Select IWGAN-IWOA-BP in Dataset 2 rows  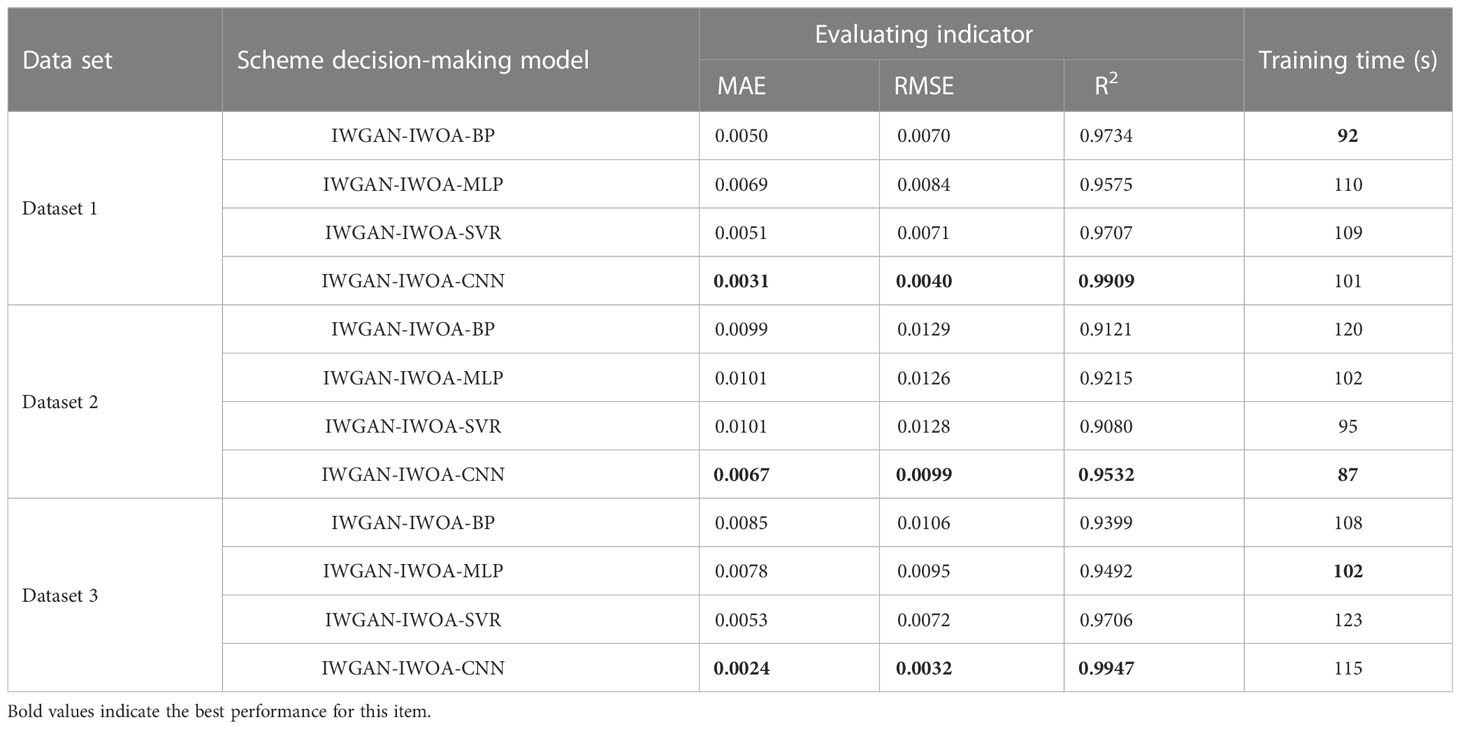pyautogui.click(x=413, y=330)
